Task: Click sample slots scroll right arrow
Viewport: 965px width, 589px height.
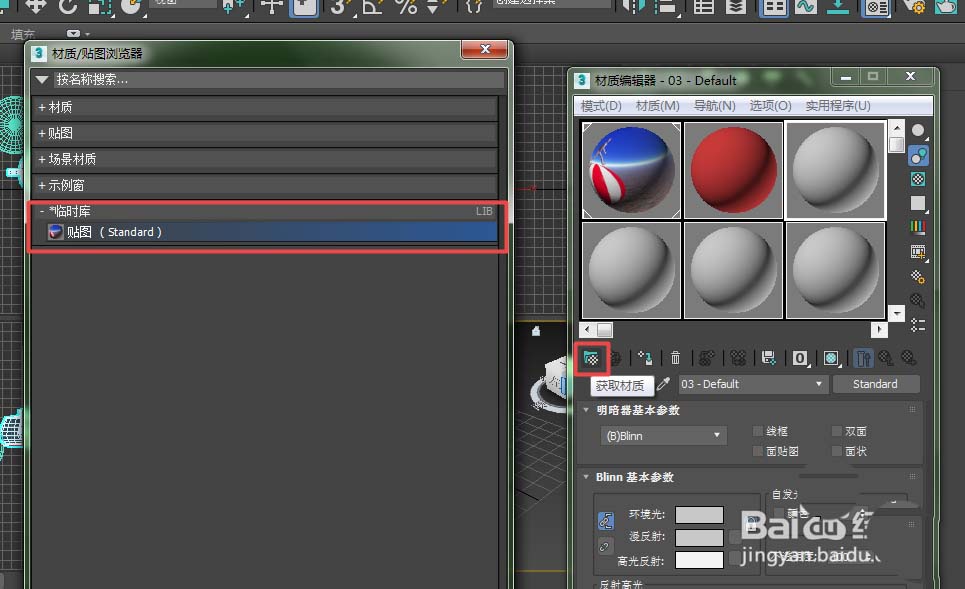Action: click(879, 330)
